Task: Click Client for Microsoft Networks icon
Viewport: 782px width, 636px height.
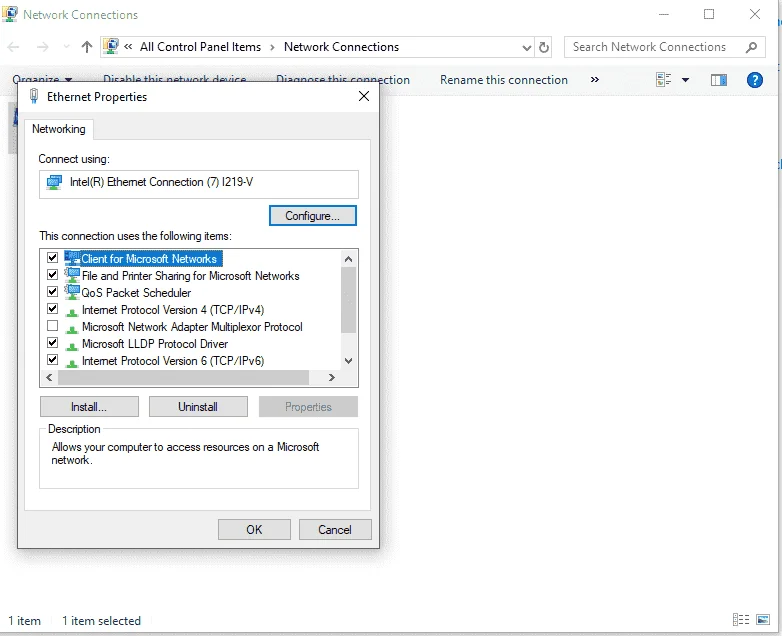Action: [72, 258]
